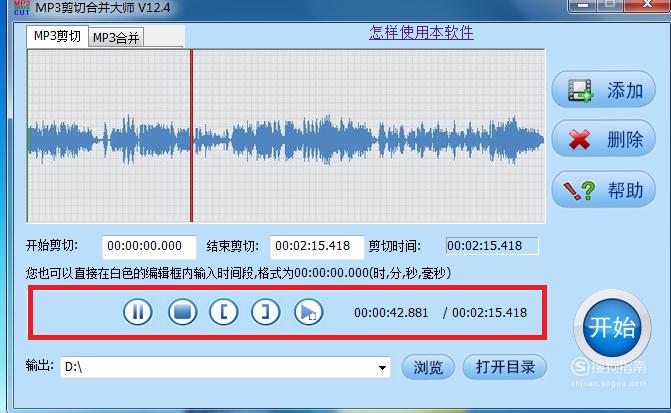The width and height of the screenshot is (671, 413).
Task: Start cutting with the 开始 button
Action: pos(612,327)
